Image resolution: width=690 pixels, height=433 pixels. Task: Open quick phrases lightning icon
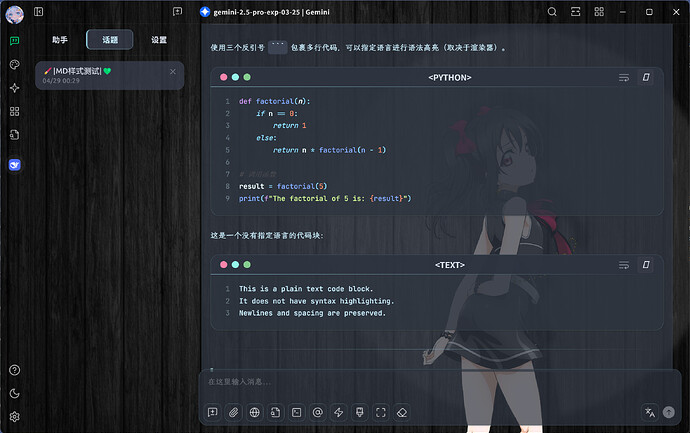pyautogui.click(x=338, y=412)
